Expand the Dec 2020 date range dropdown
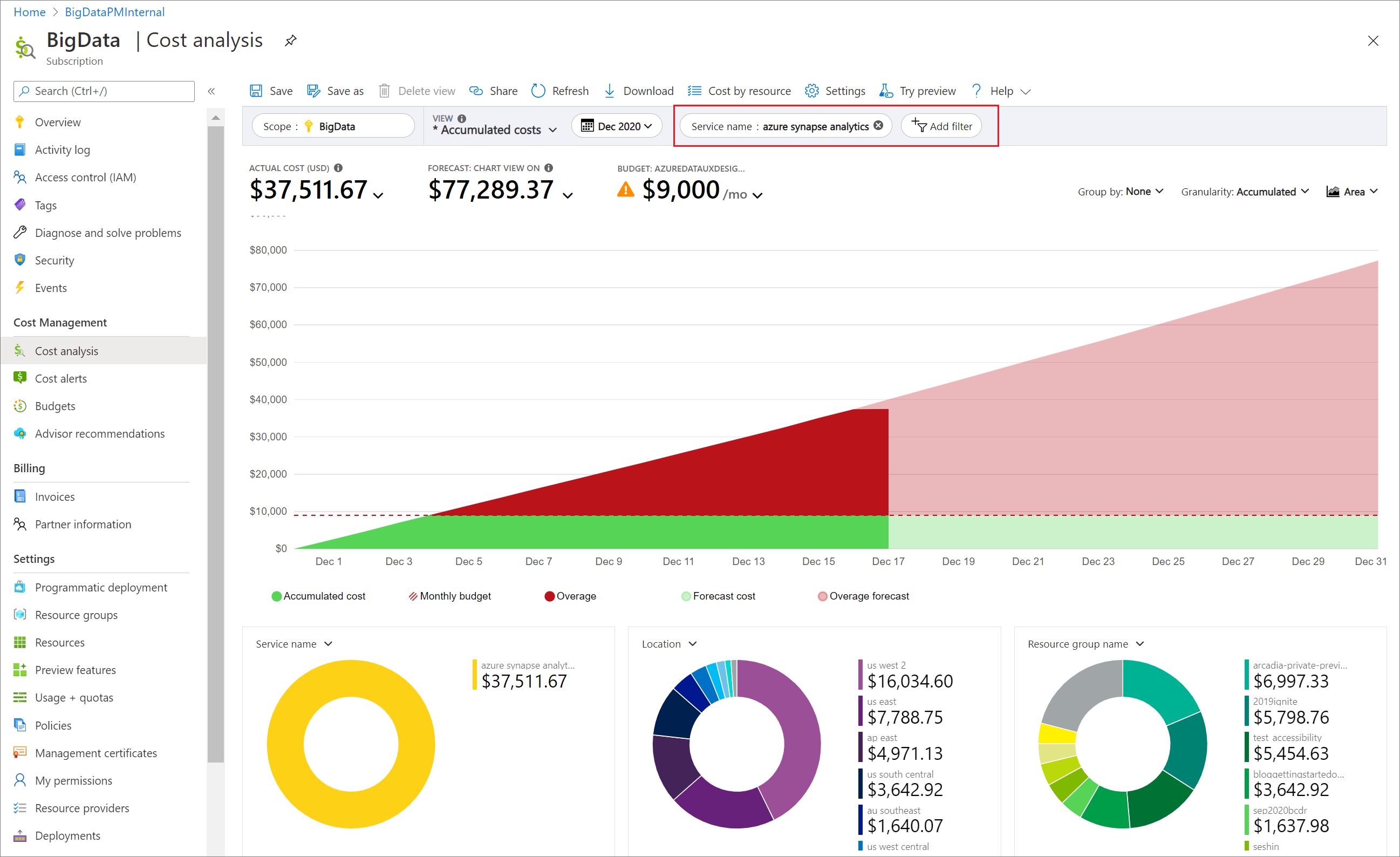The image size is (1400, 857). [x=616, y=126]
